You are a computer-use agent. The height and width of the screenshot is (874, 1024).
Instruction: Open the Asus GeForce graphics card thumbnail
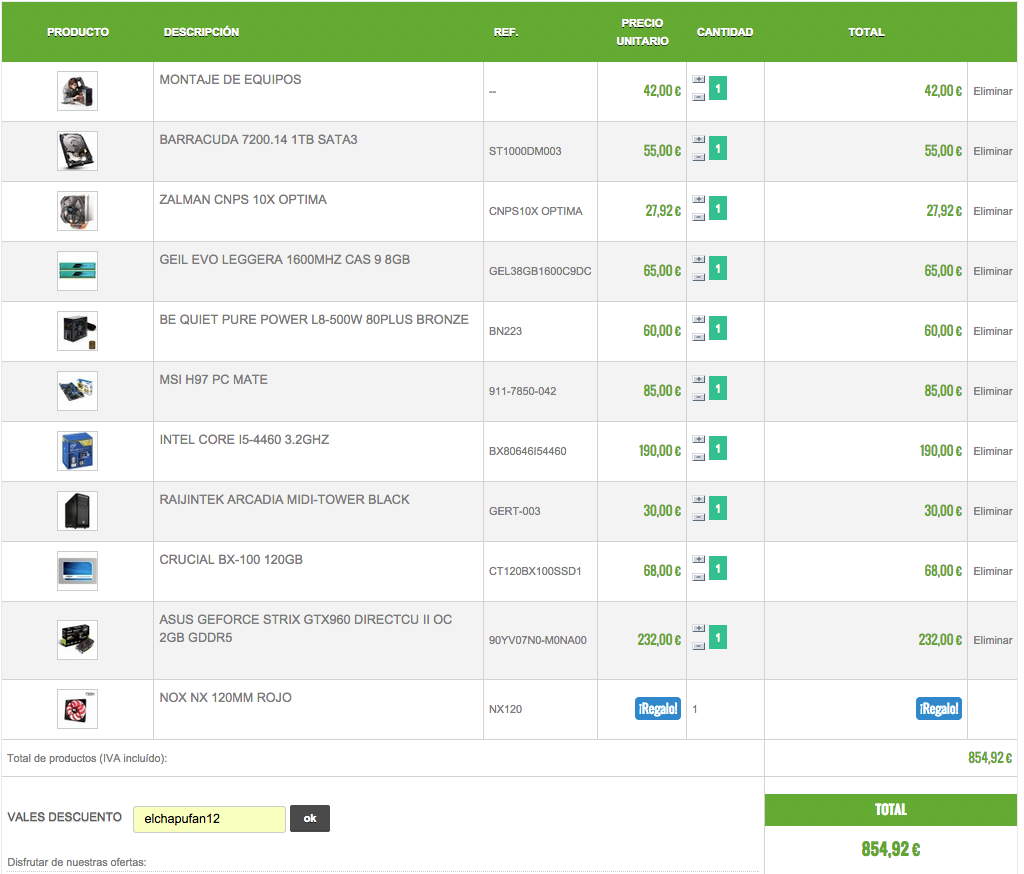coord(77,640)
